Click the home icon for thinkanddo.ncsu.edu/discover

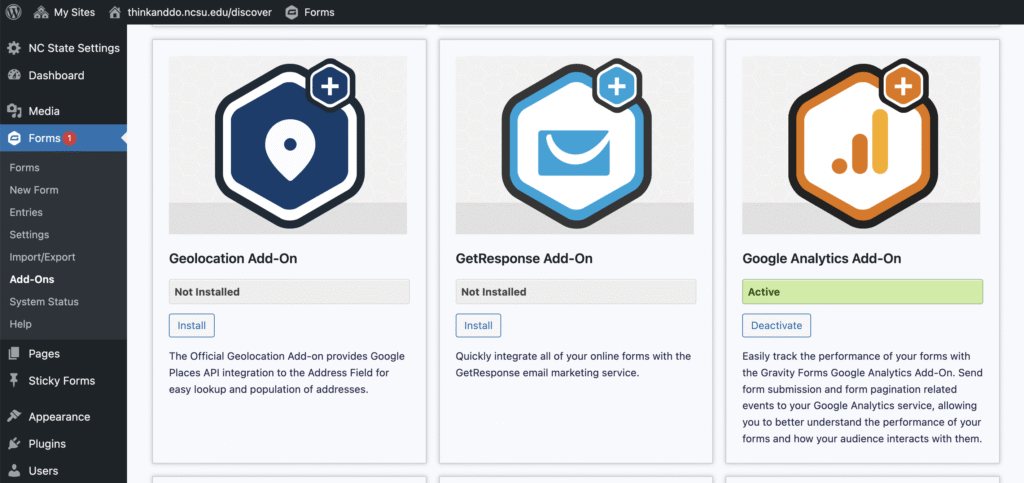[115, 12]
